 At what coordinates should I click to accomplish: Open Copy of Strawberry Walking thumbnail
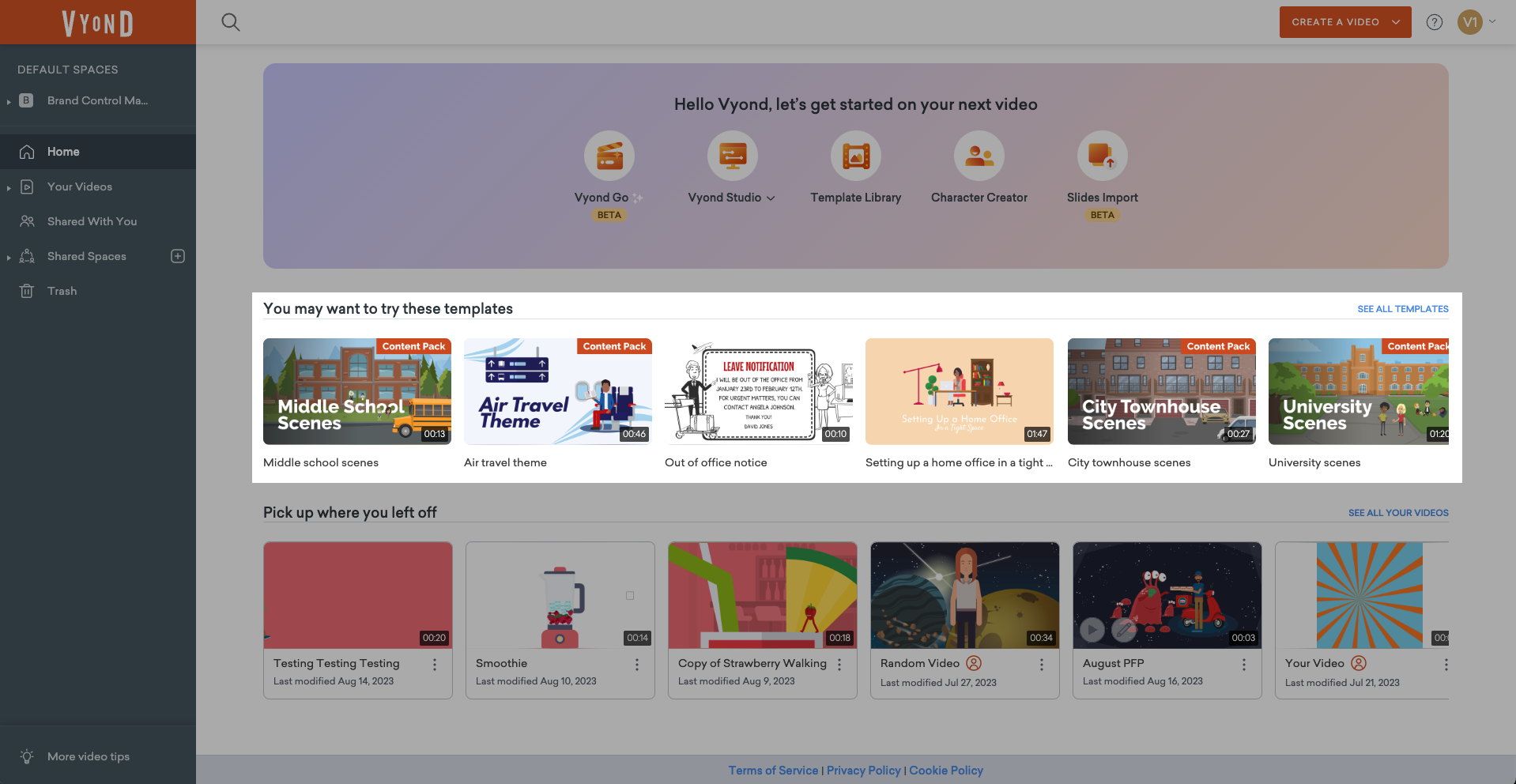[x=763, y=595]
